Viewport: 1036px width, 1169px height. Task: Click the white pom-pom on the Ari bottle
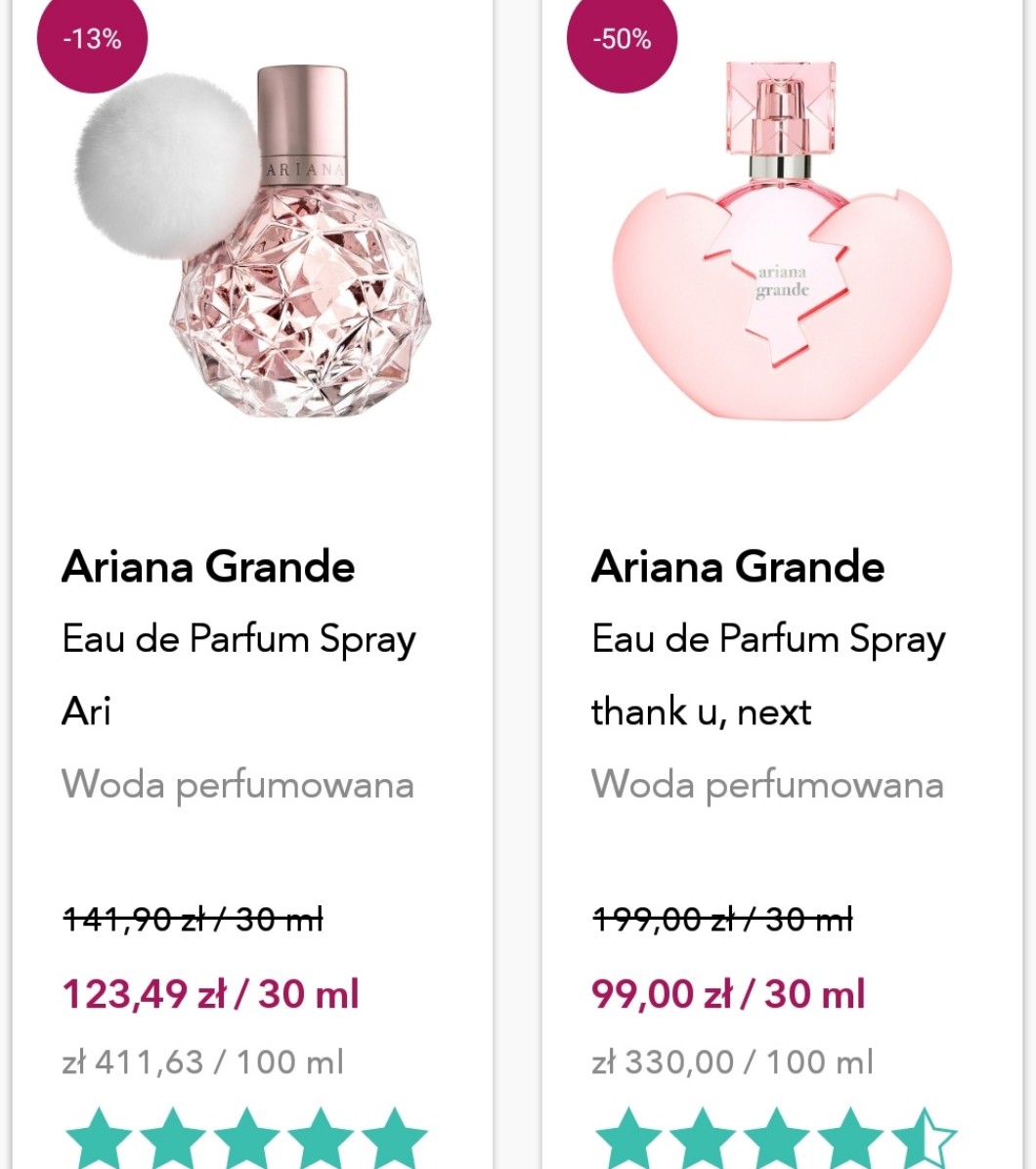click(168, 166)
